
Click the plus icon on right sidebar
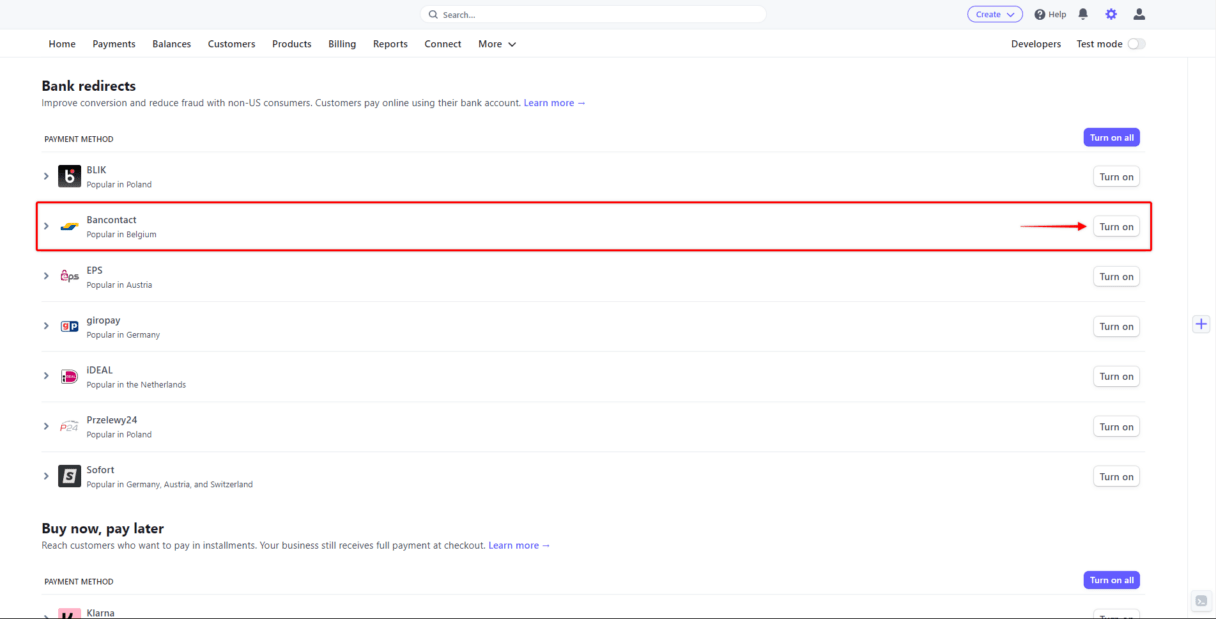tap(1201, 324)
